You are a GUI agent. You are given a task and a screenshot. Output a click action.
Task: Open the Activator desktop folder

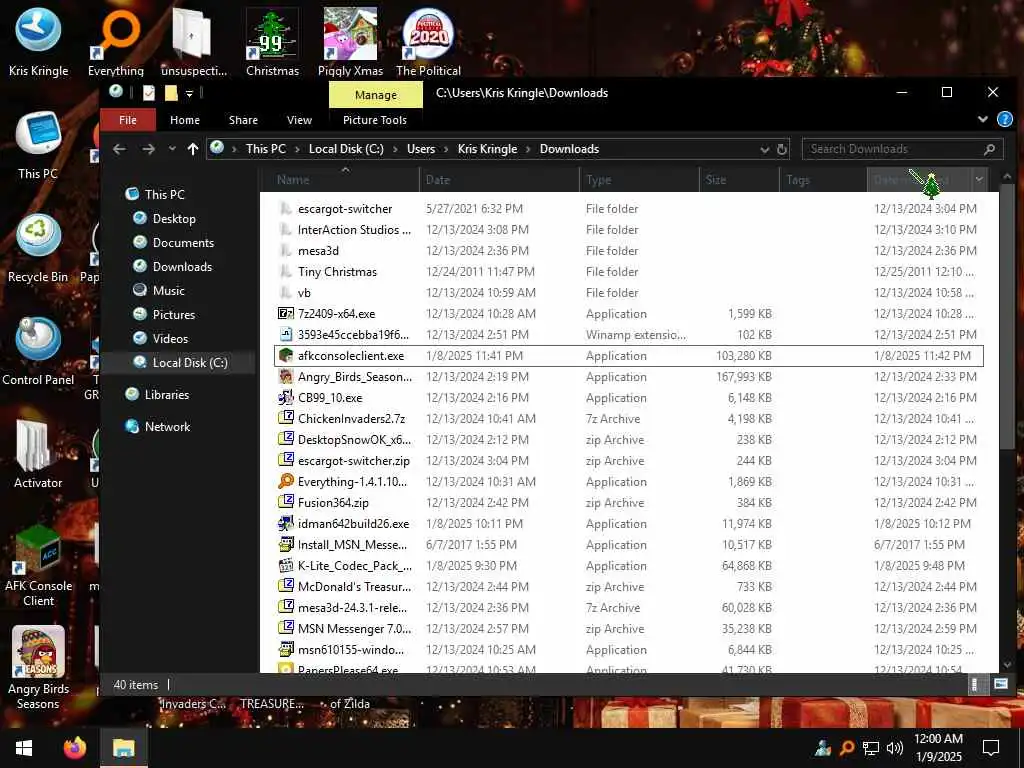click(38, 455)
